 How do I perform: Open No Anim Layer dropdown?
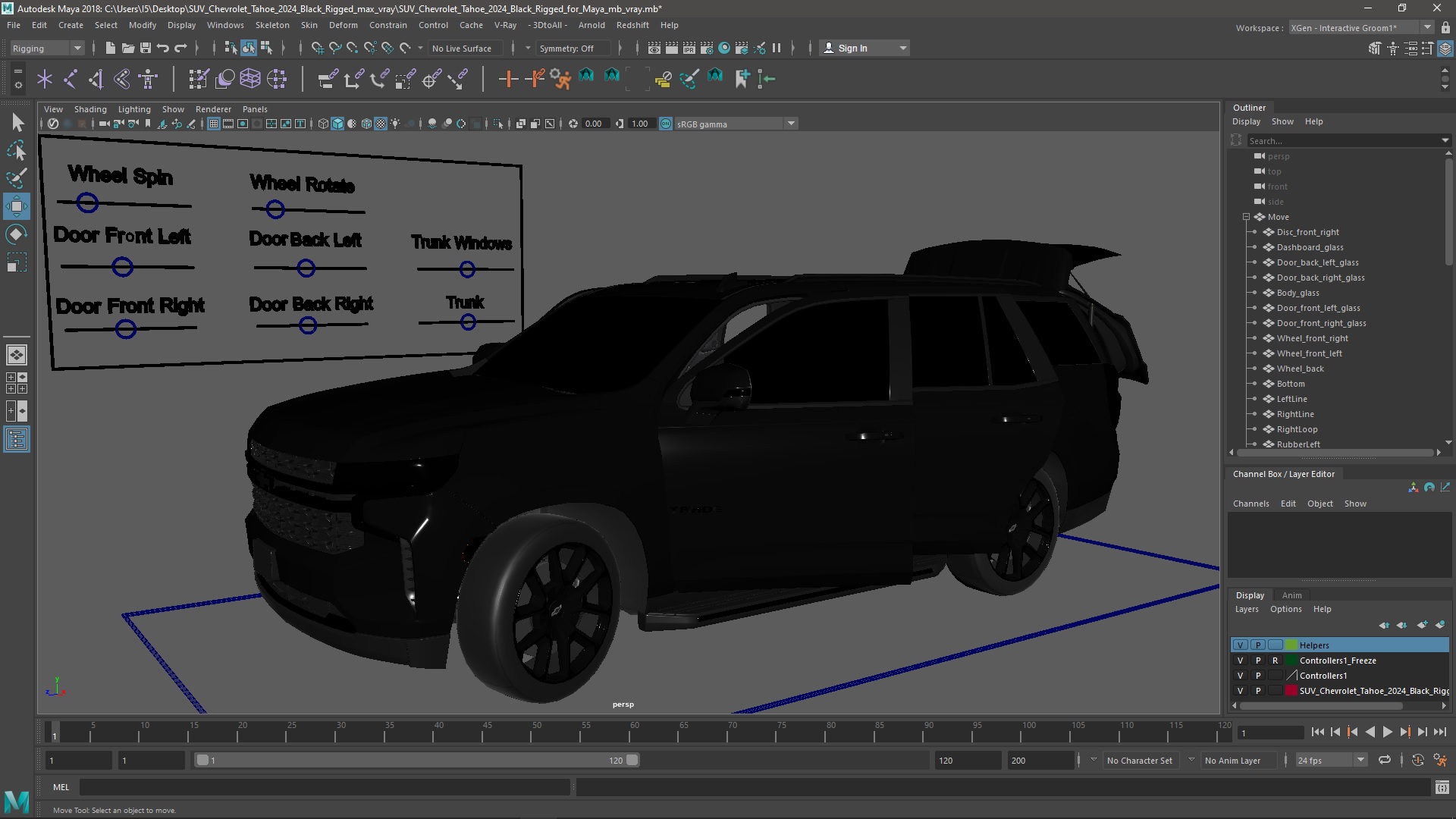pyautogui.click(x=1191, y=760)
